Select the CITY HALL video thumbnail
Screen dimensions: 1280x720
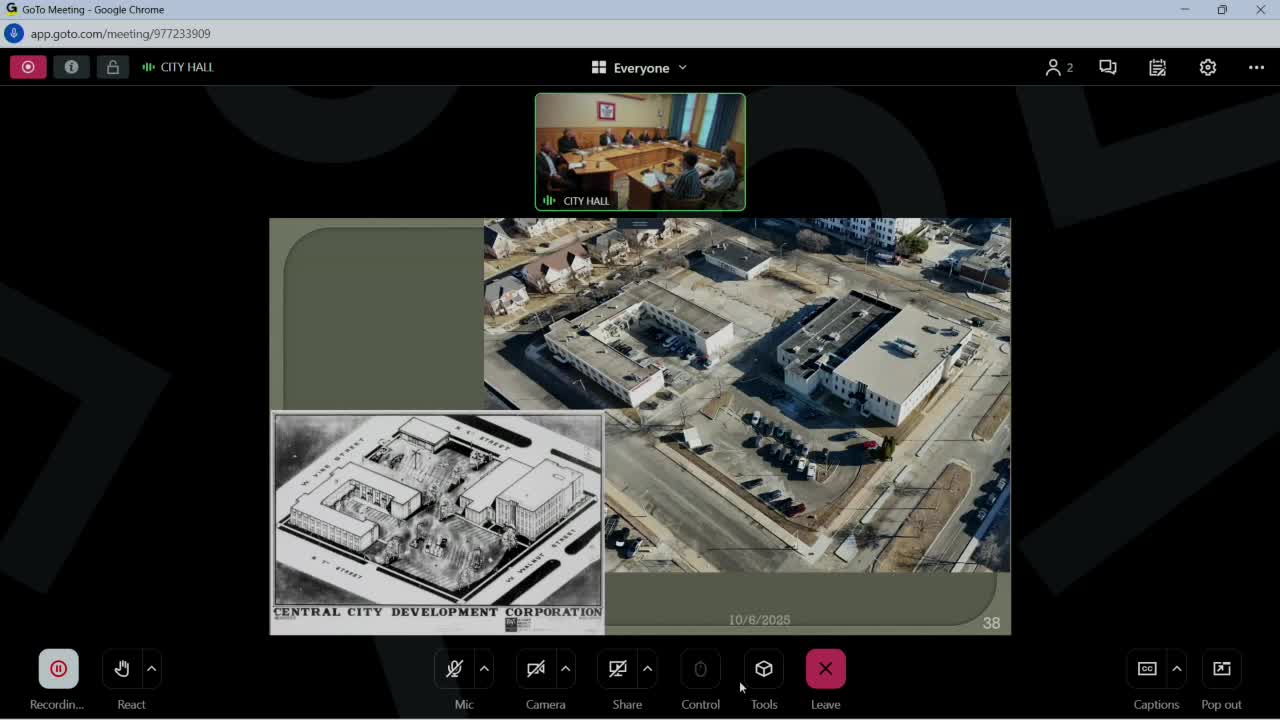coord(640,151)
